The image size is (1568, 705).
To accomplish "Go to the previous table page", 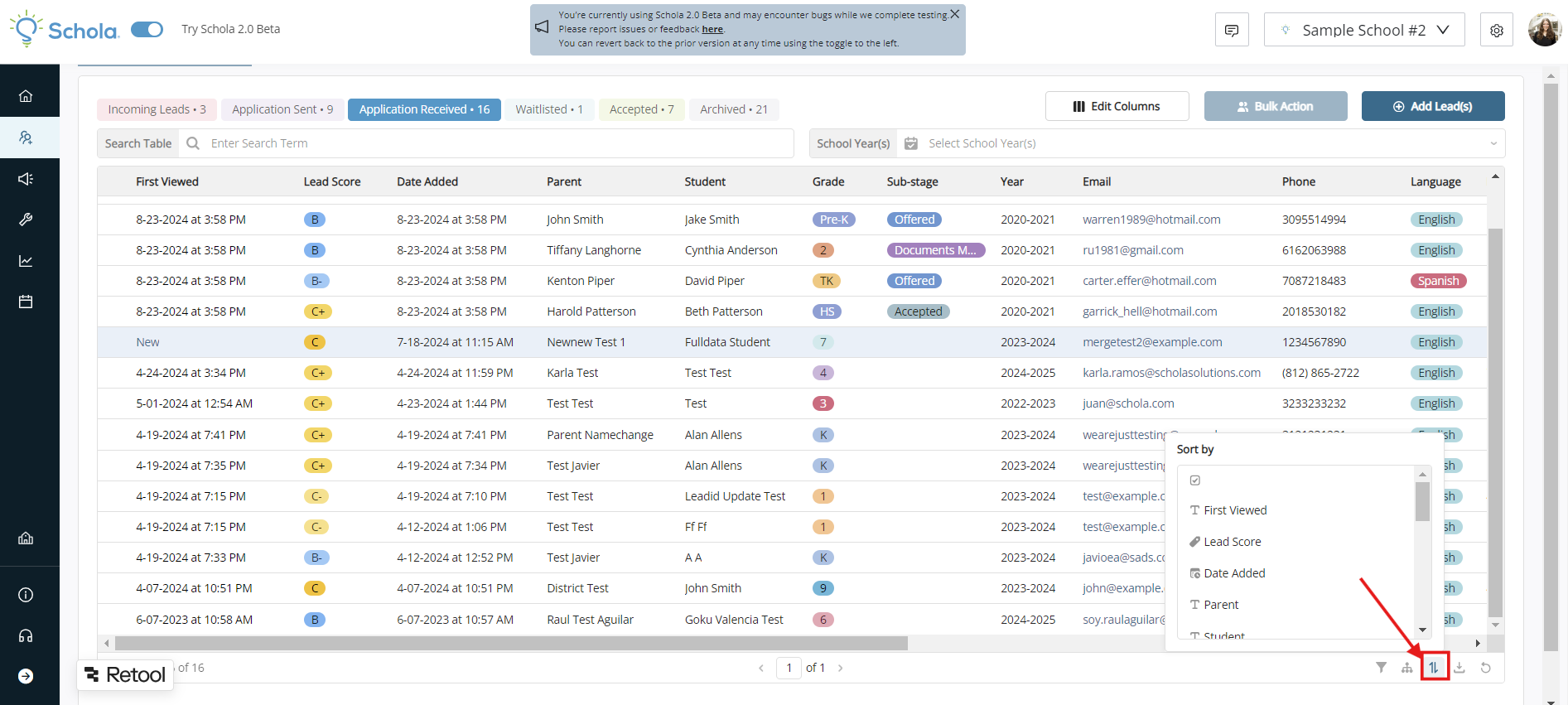I will [x=761, y=668].
